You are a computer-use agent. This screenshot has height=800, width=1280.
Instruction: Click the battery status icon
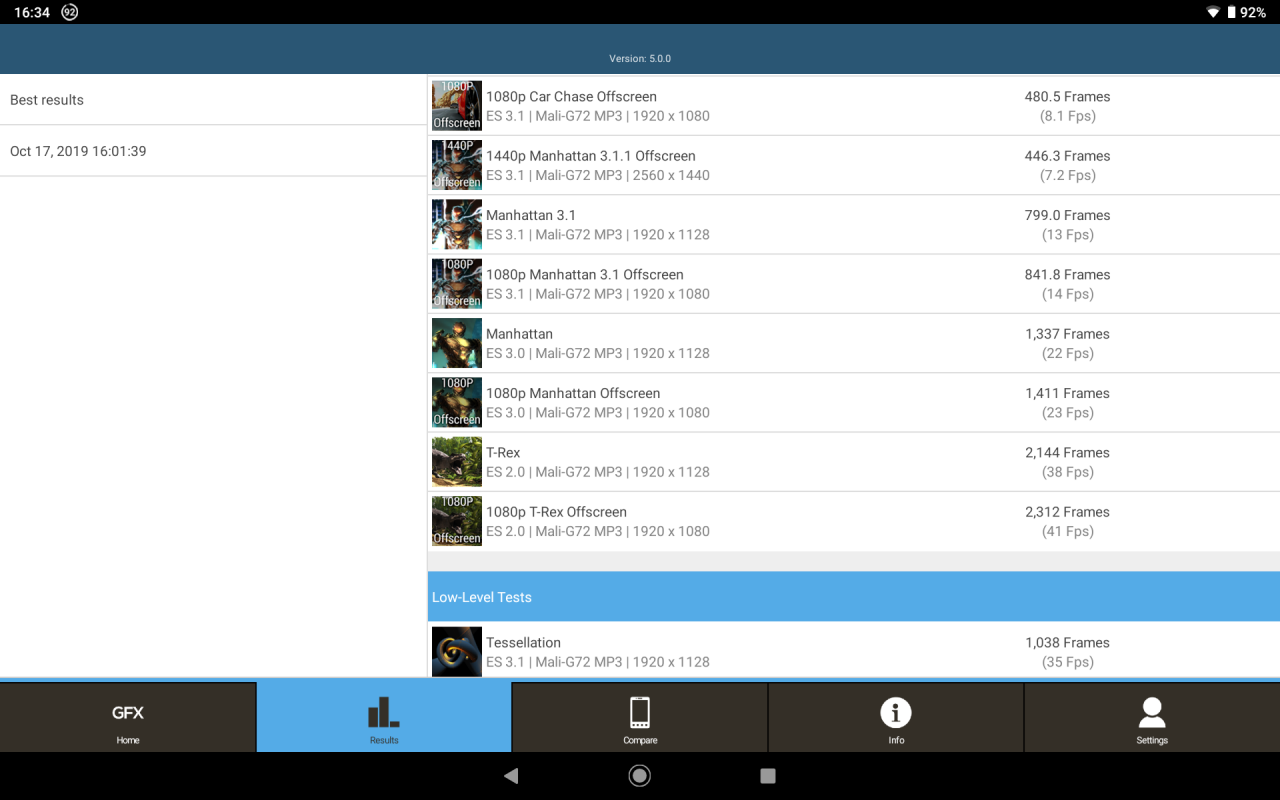pyautogui.click(x=1231, y=12)
